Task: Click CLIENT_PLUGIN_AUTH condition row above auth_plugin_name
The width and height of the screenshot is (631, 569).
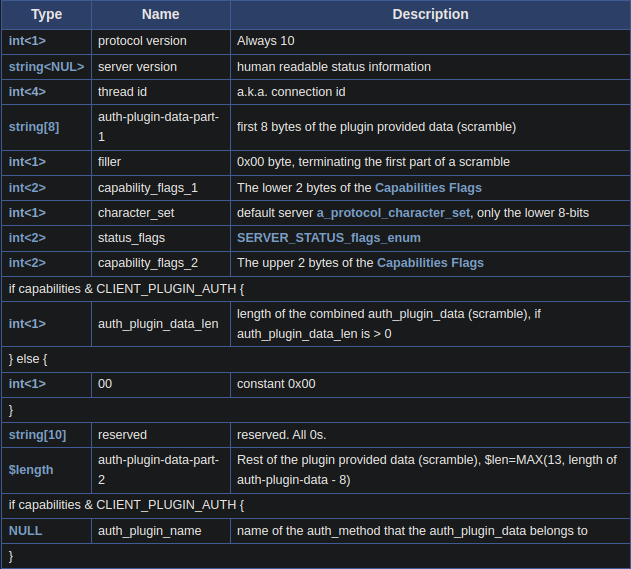Action: (316, 505)
